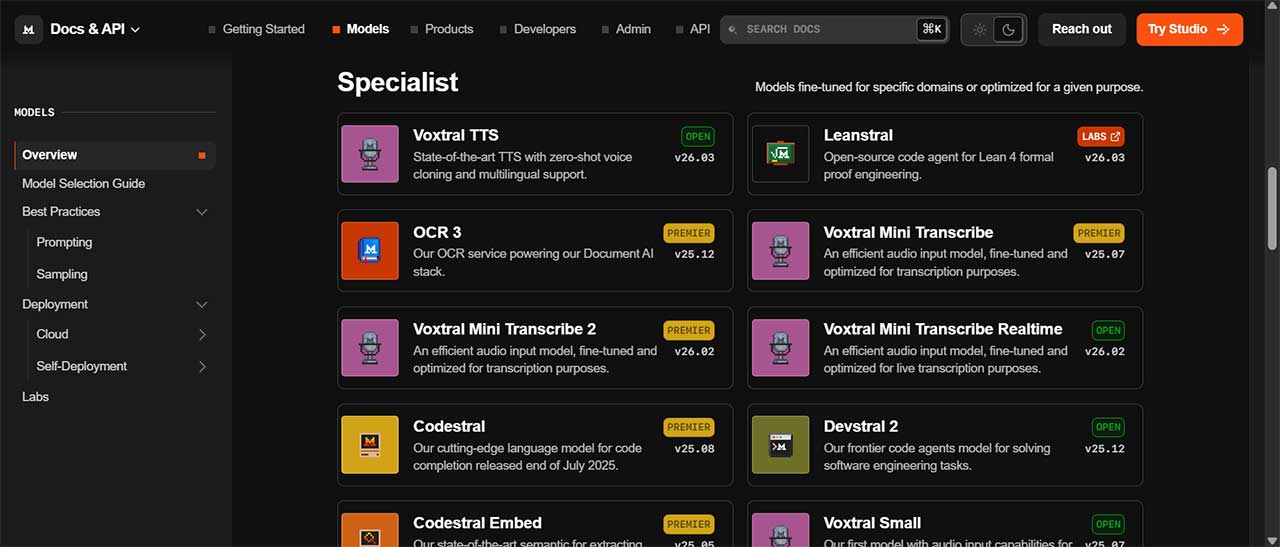Click the page vertical scrollbar thumb
This screenshot has width=1280, height=547.
(1272, 208)
